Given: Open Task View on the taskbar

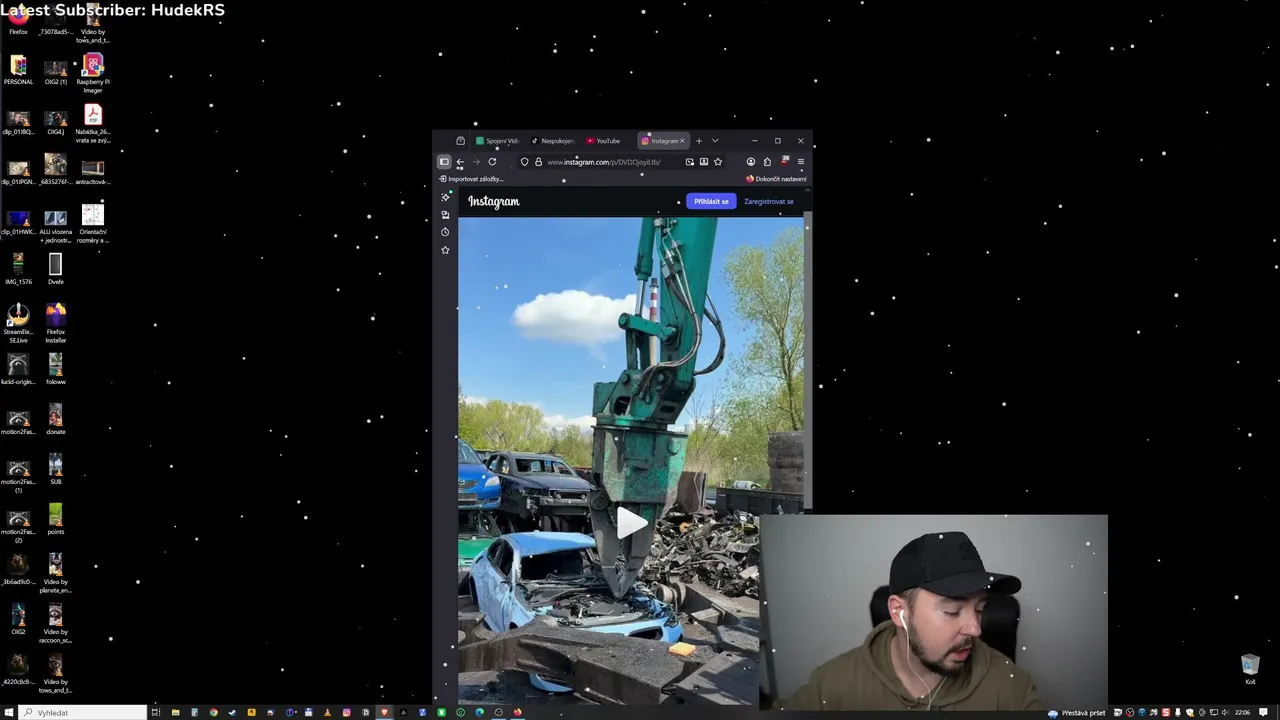Looking at the screenshot, I should (x=156, y=712).
